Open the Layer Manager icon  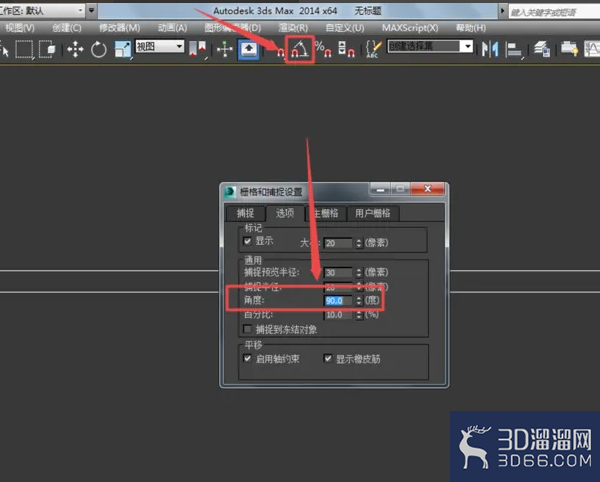(542, 49)
